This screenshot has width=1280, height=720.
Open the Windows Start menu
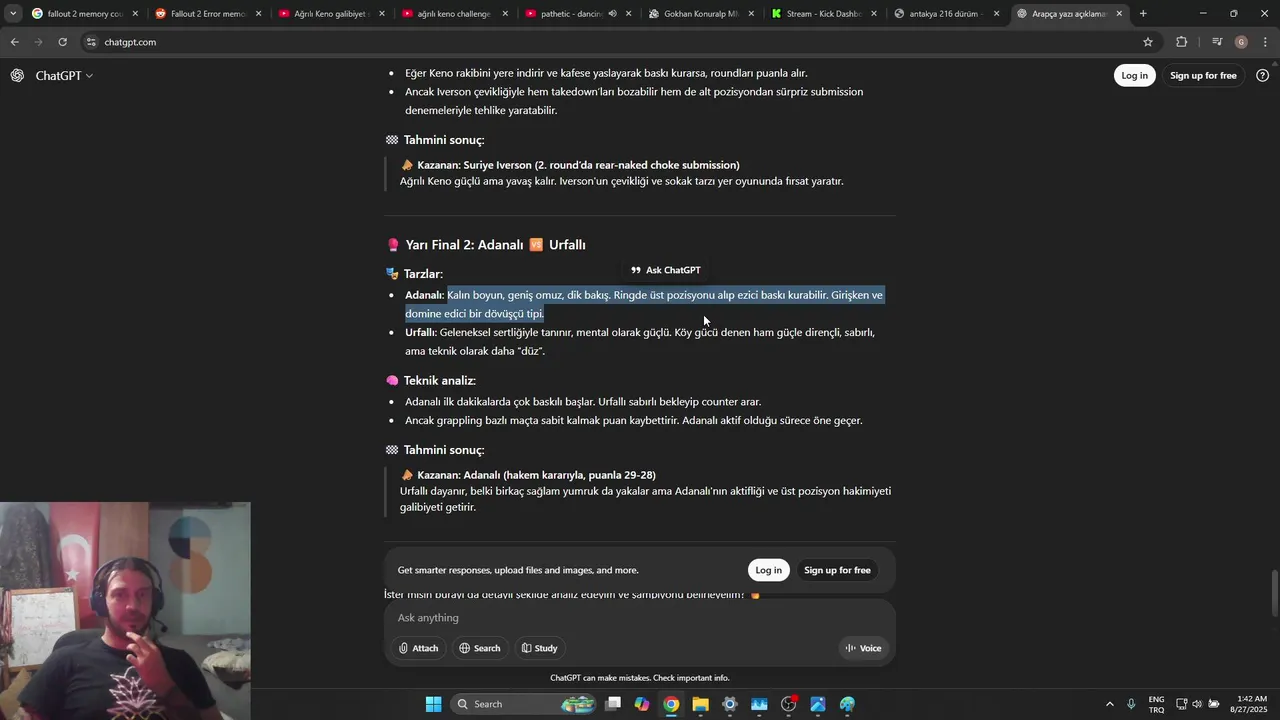pos(433,704)
